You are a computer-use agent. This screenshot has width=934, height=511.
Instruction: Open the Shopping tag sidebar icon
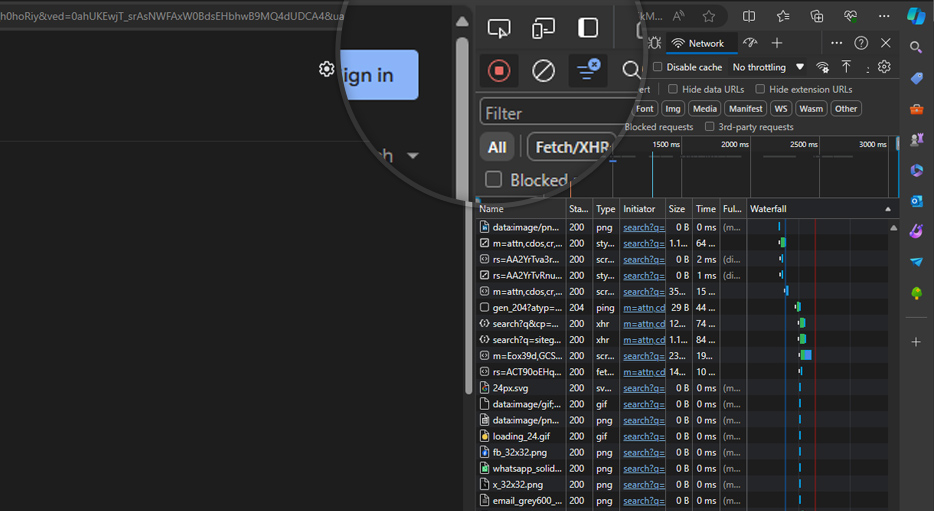(x=916, y=78)
